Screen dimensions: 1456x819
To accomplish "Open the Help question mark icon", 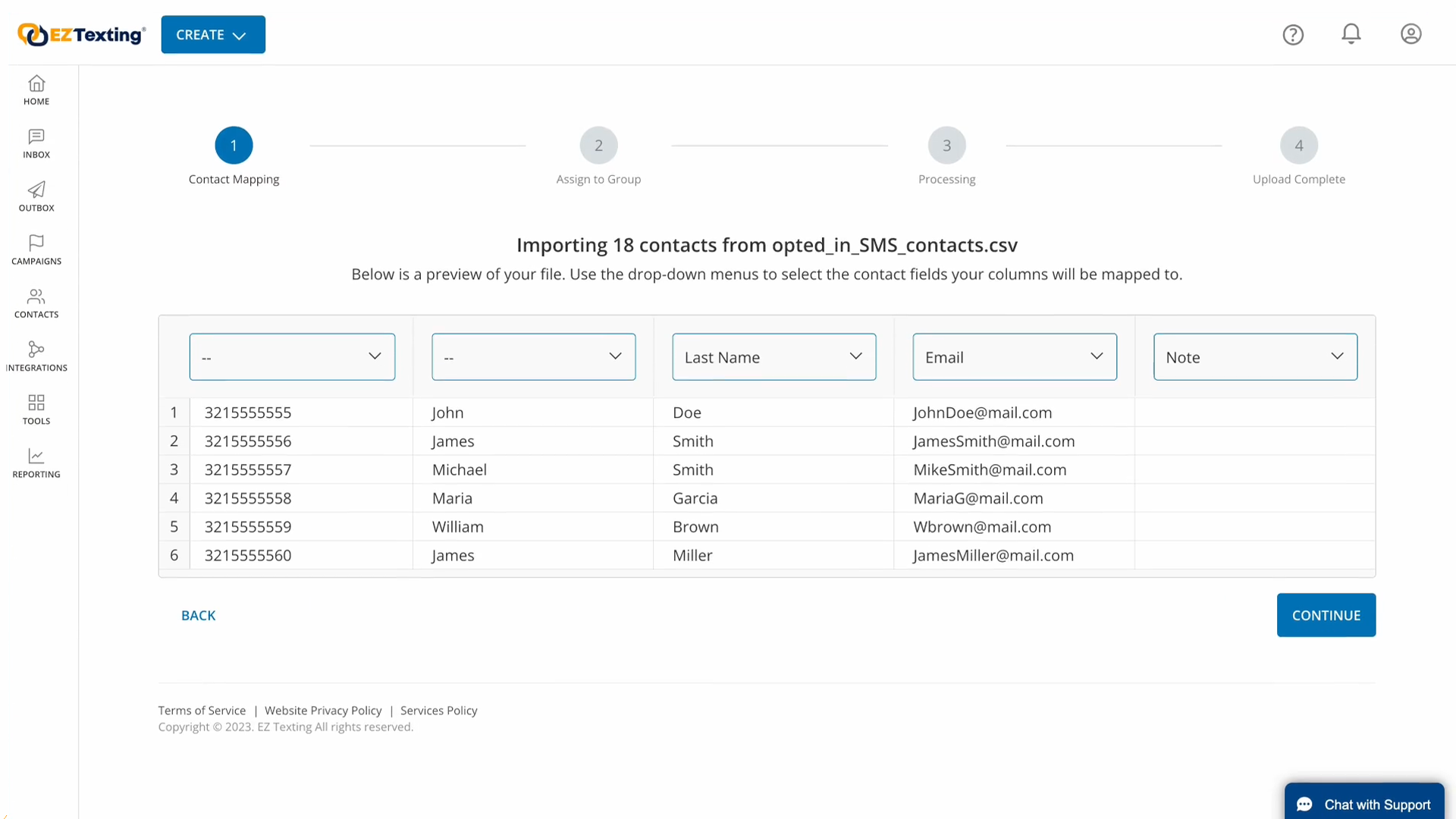I will pyautogui.click(x=1293, y=34).
